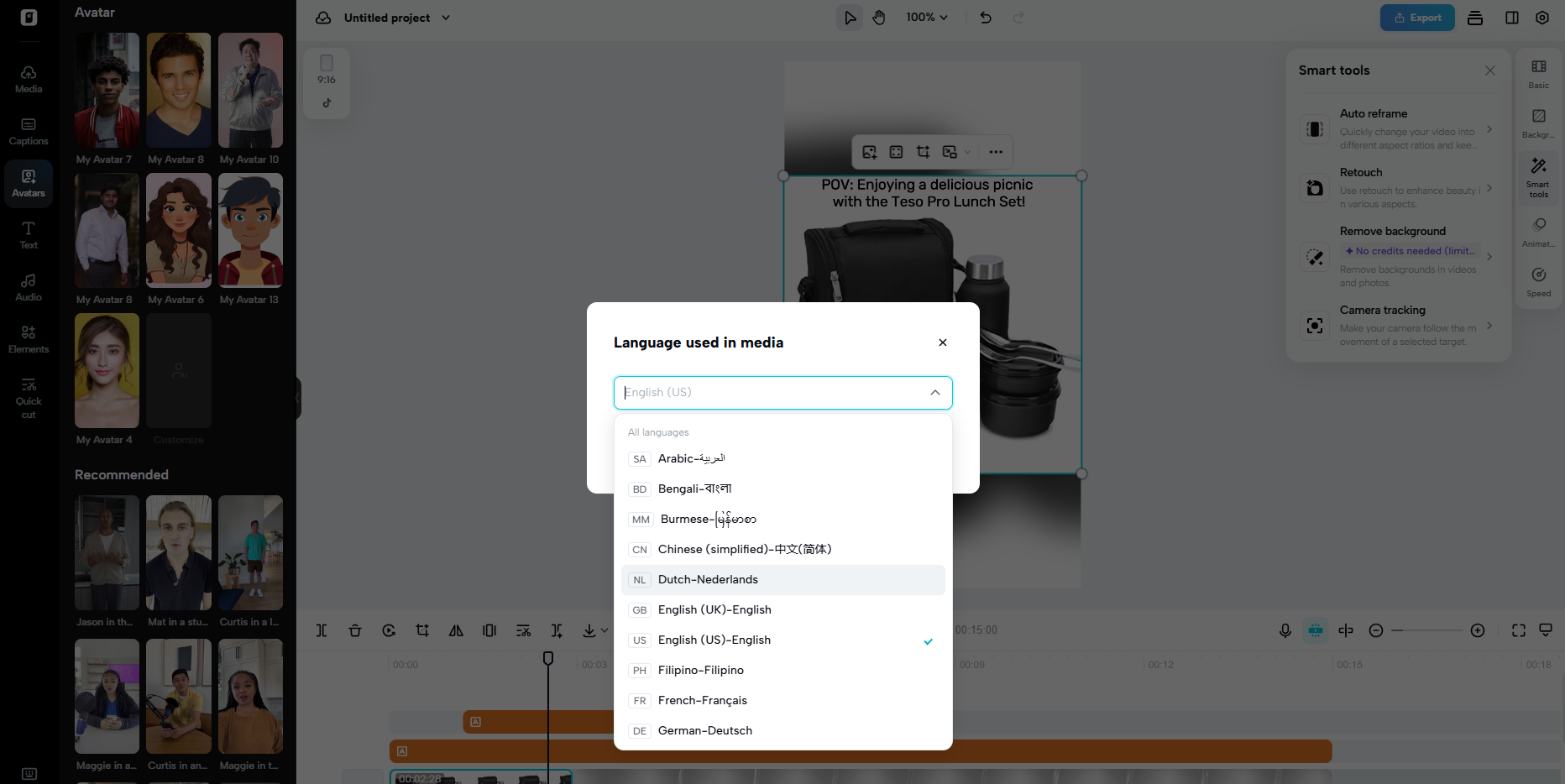Choose Arabic from the language list
The width and height of the screenshot is (1565, 784).
783,459
